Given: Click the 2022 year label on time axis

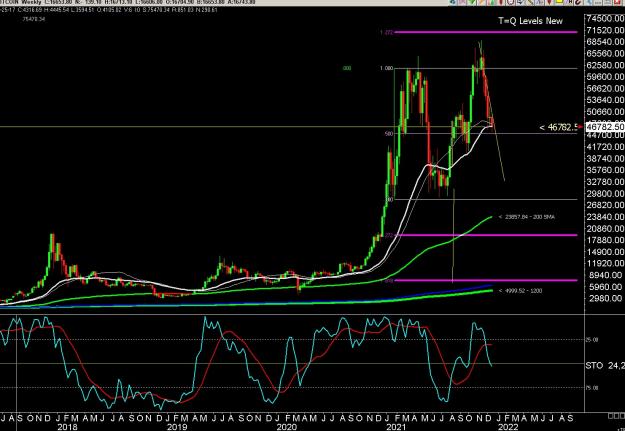Looking at the screenshot, I should pyautogui.click(x=508, y=427).
